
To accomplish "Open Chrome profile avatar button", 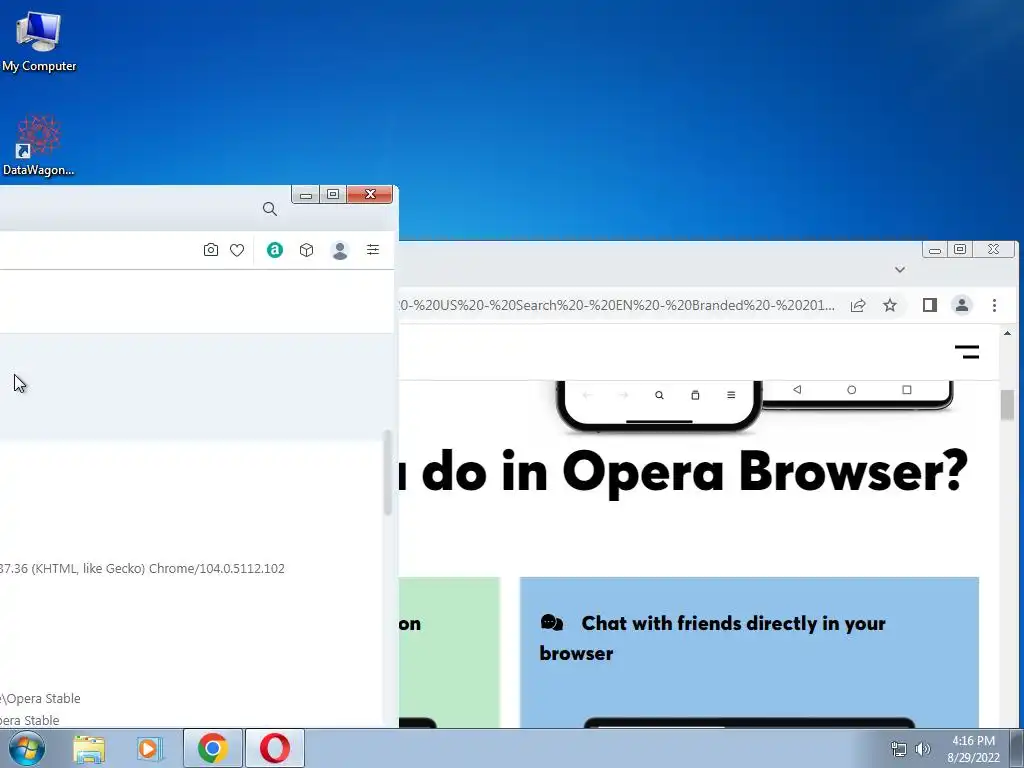I will tap(961, 305).
